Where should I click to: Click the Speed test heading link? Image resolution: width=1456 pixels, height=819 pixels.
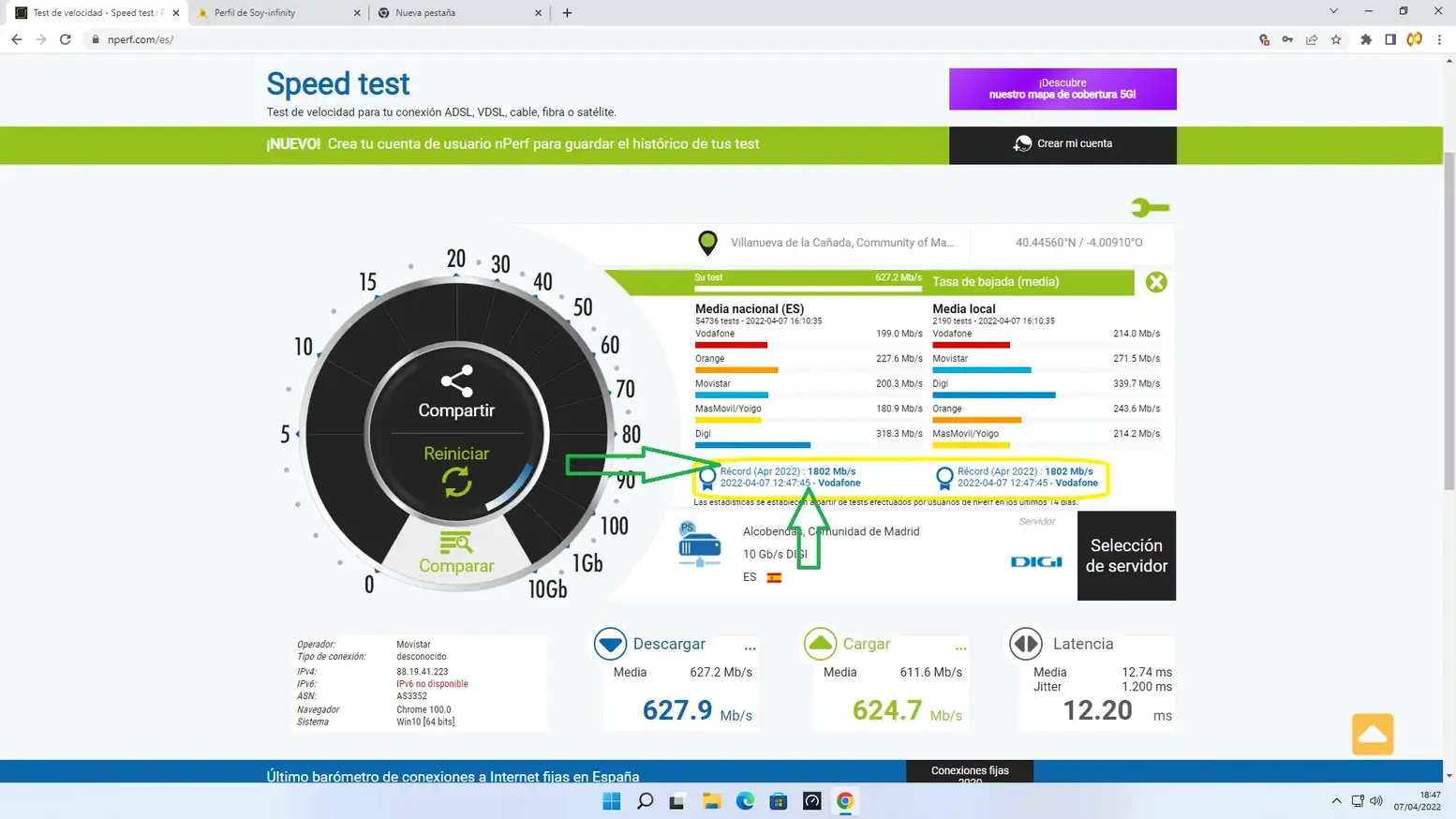tap(337, 83)
